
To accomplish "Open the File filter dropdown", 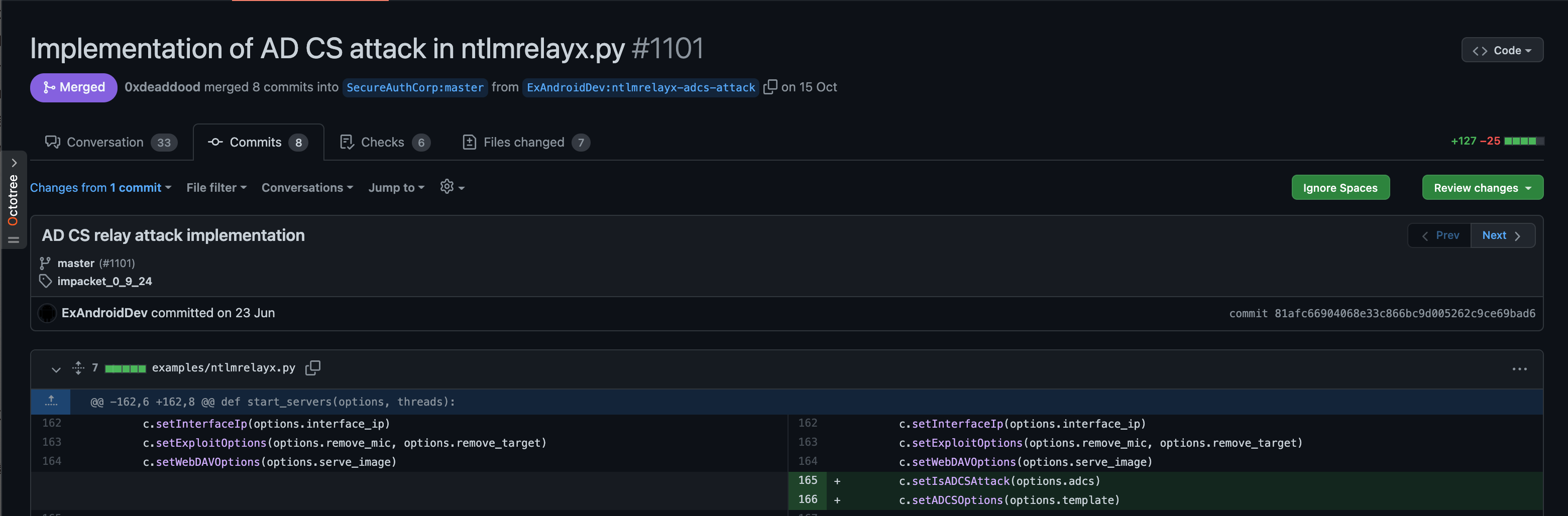I will click(216, 187).
